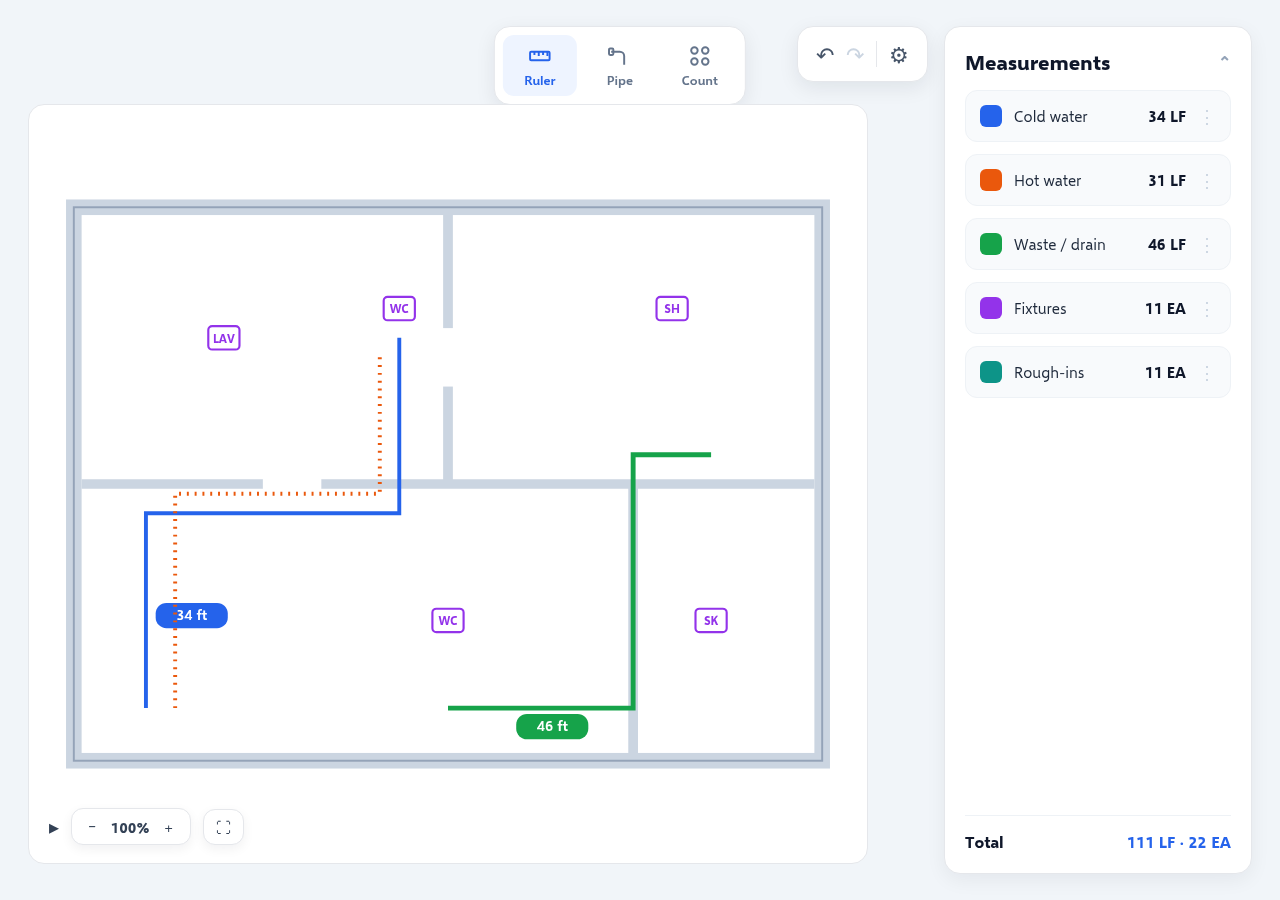Click the blue Cold water color swatch
This screenshot has width=1280, height=900.
click(x=991, y=116)
